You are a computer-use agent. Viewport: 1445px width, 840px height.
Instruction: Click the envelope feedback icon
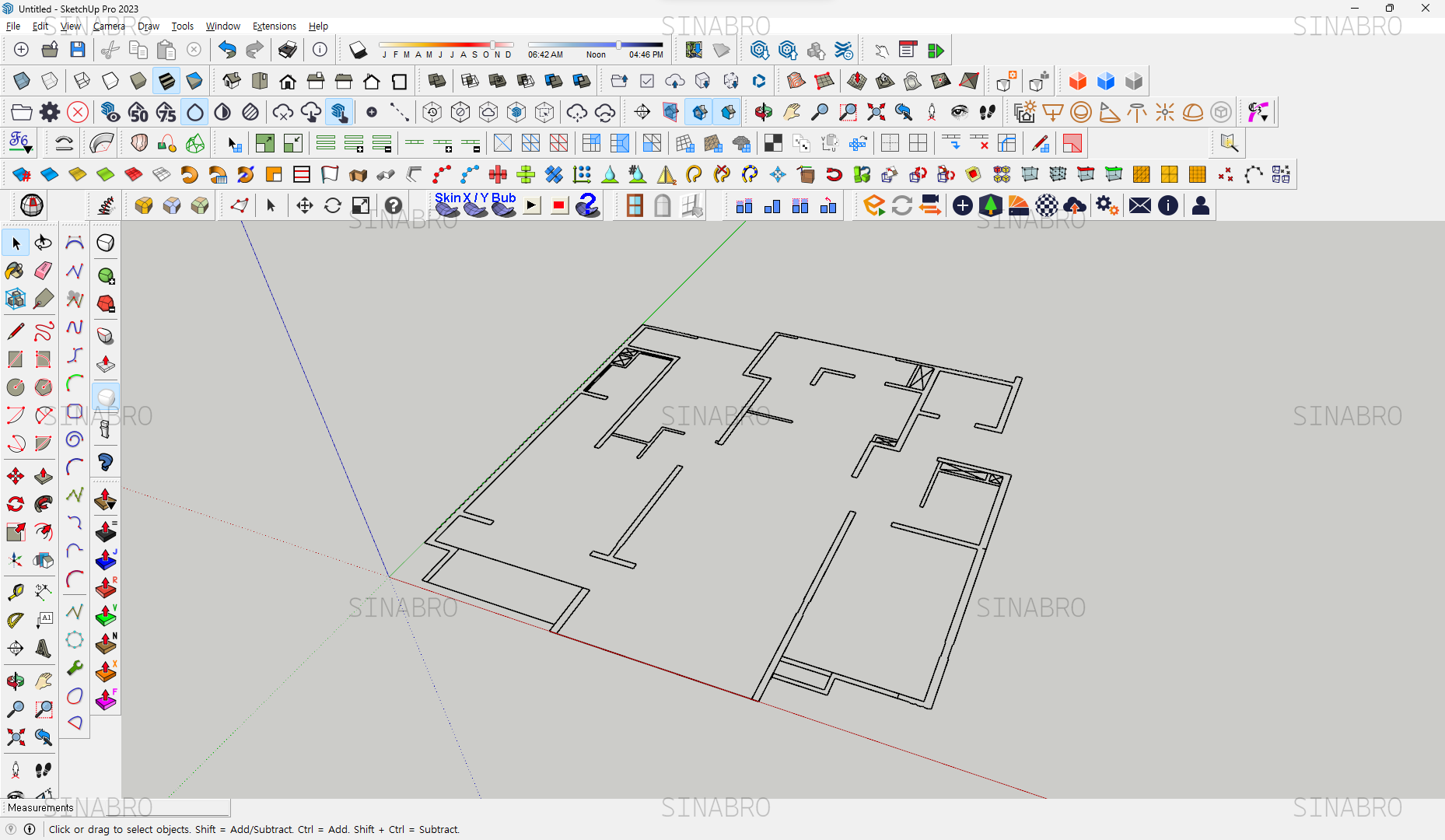point(1139,205)
